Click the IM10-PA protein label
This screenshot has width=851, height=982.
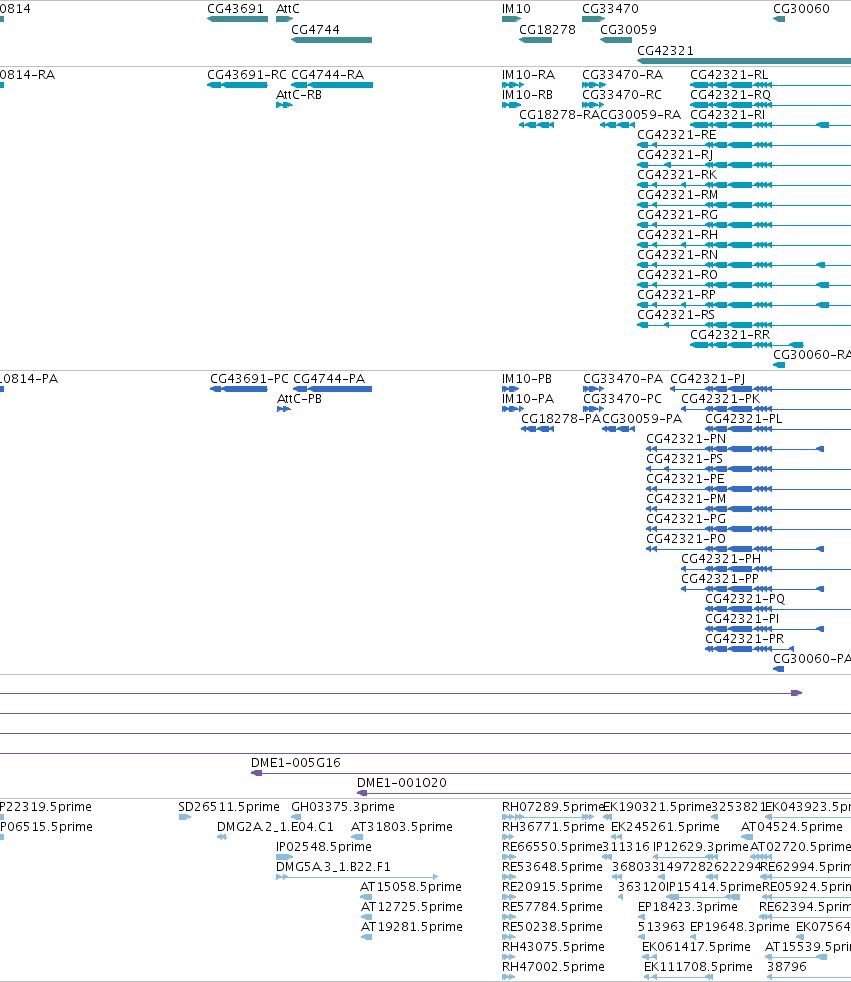point(528,399)
